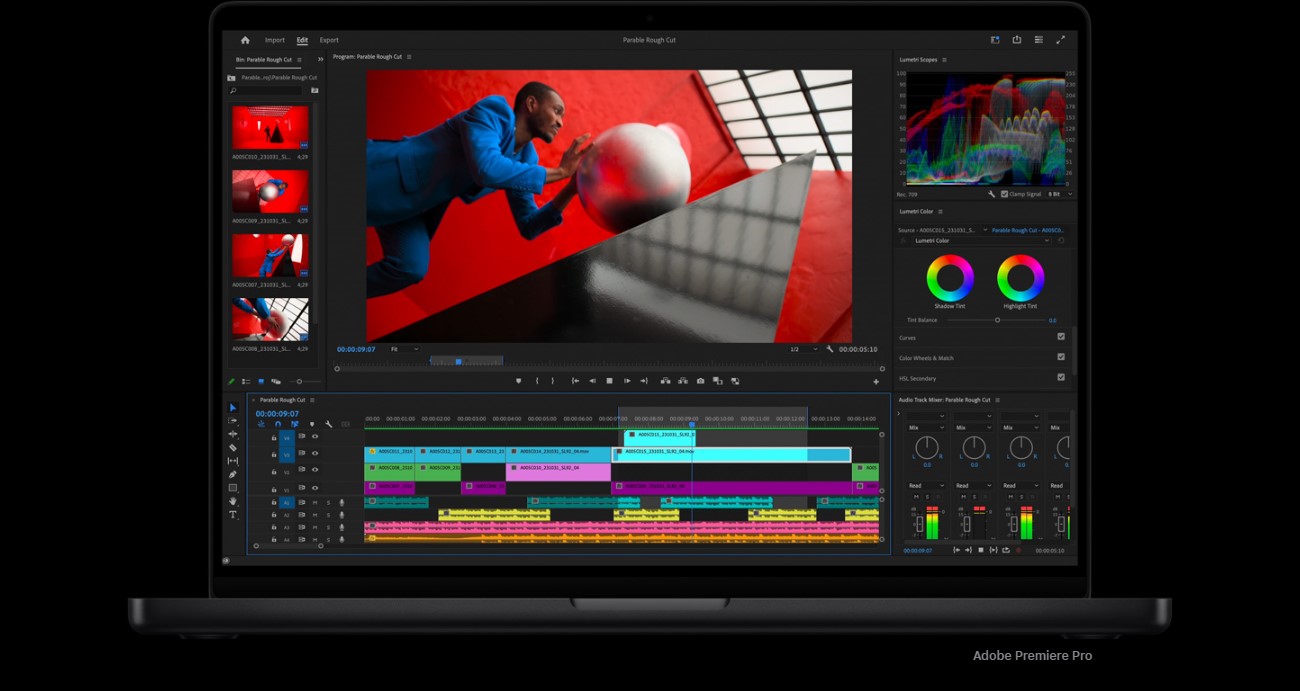Screen dimensions: 1300x691
Task: Select thumbnail A005C009 clip in bin
Action: (270, 192)
